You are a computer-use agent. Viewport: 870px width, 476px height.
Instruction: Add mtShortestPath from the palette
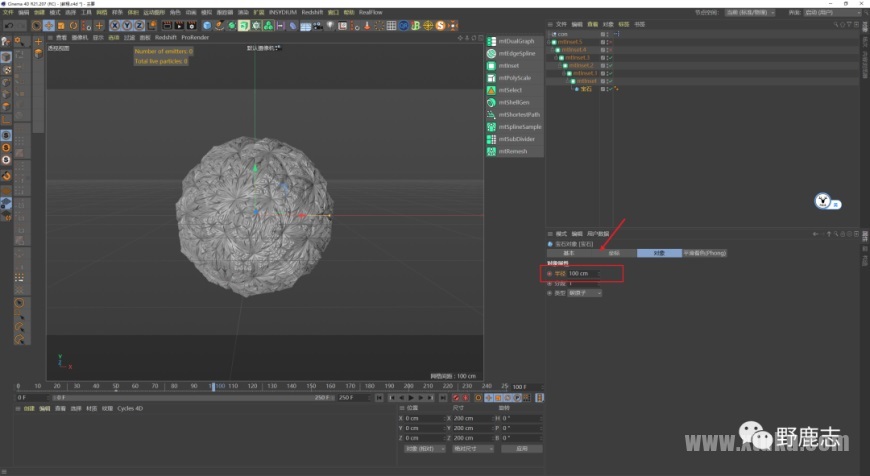513,114
